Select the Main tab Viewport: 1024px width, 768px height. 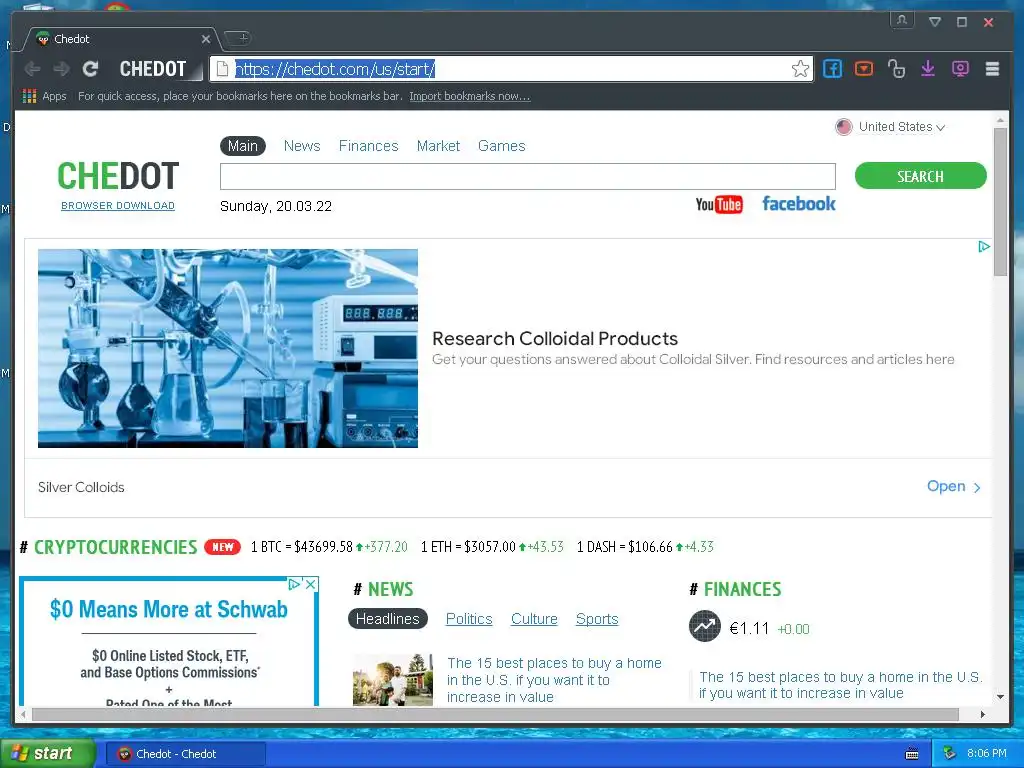click(x=243, y=146)
